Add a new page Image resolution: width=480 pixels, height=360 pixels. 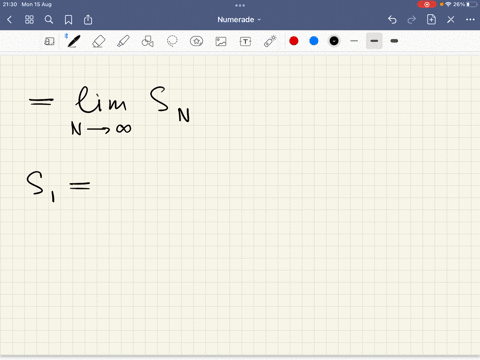(431, 20)
